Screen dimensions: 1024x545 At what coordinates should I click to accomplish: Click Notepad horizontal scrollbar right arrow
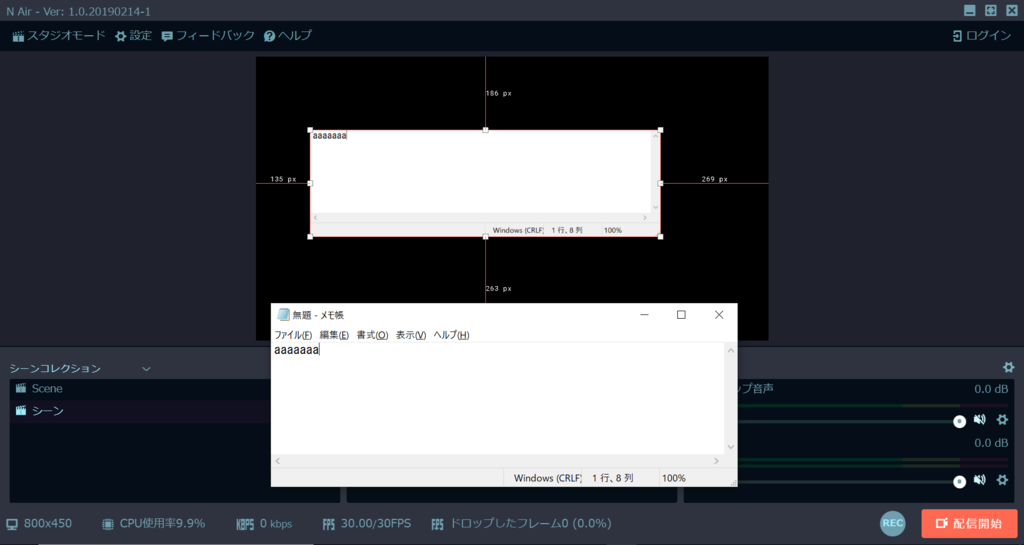point(716,461)
